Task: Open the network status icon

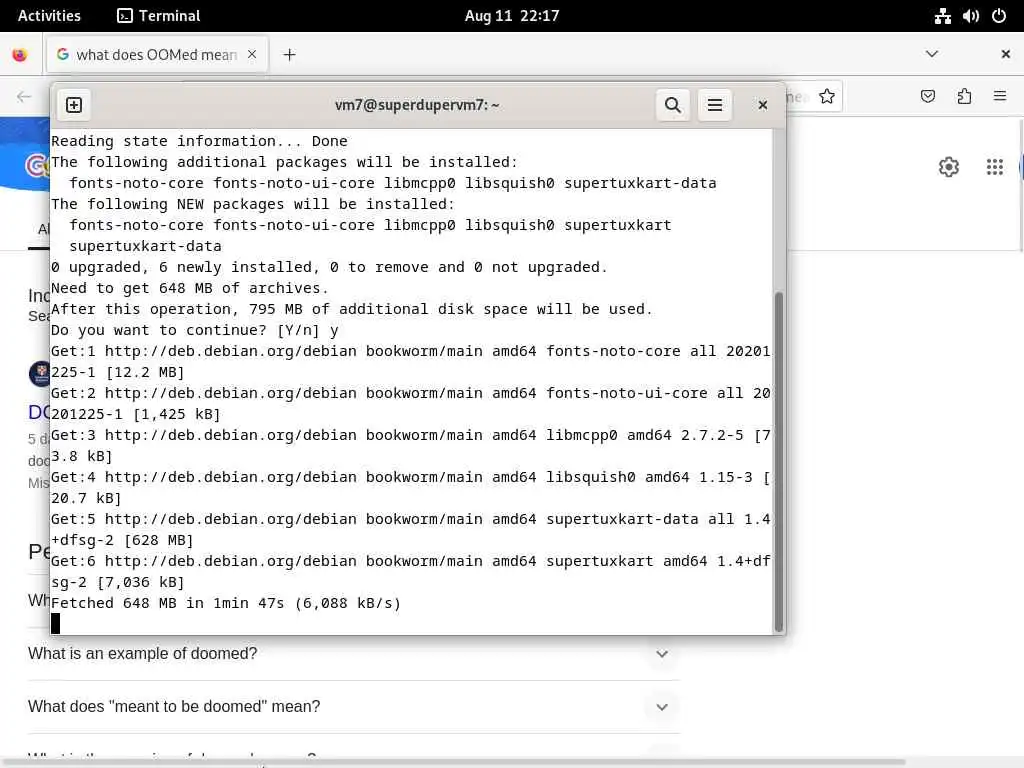Action: pos(942,16)
